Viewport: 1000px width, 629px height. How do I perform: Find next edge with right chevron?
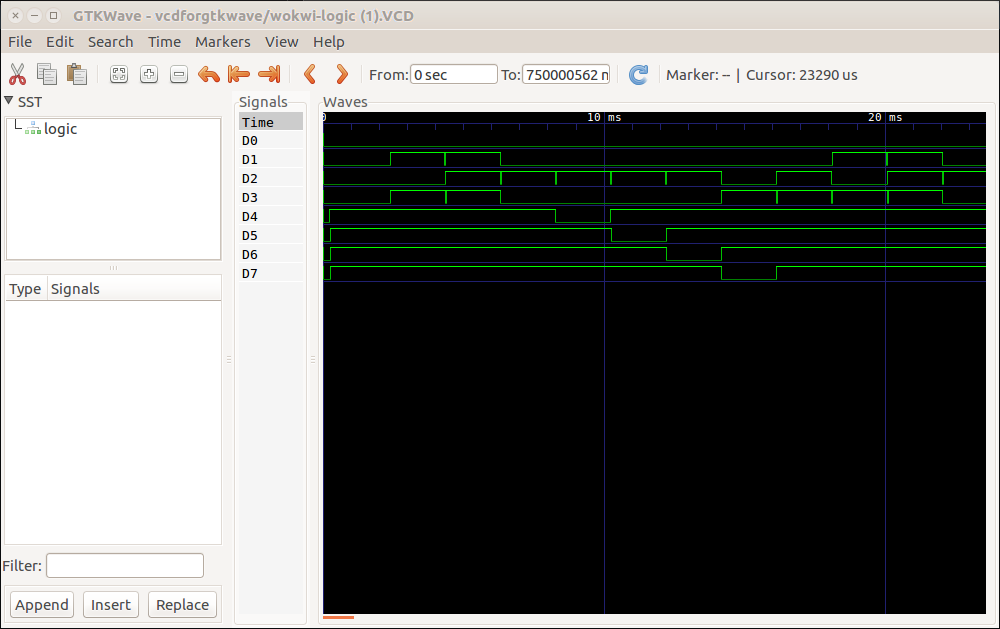pyautogui.click(x=341, y=74)
